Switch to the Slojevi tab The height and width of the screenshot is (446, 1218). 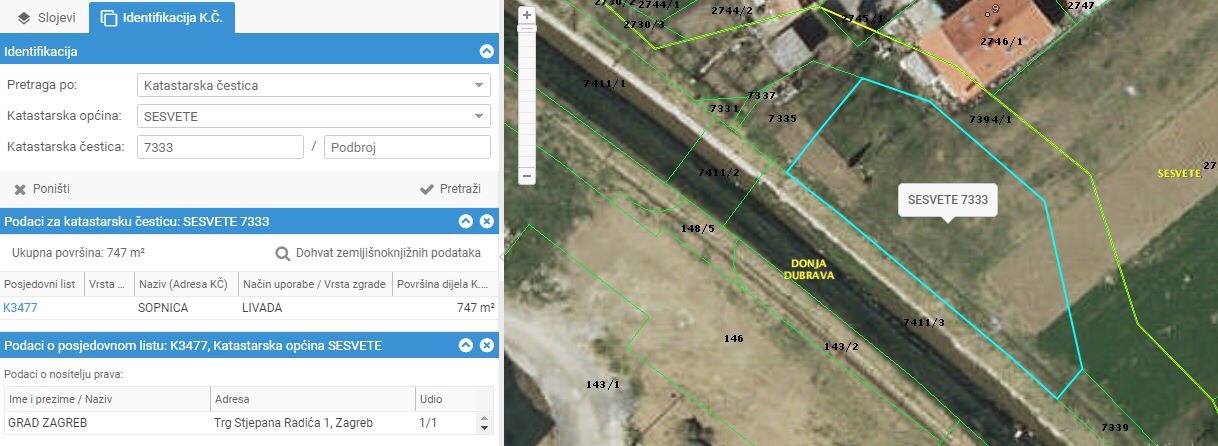[46, 17]
